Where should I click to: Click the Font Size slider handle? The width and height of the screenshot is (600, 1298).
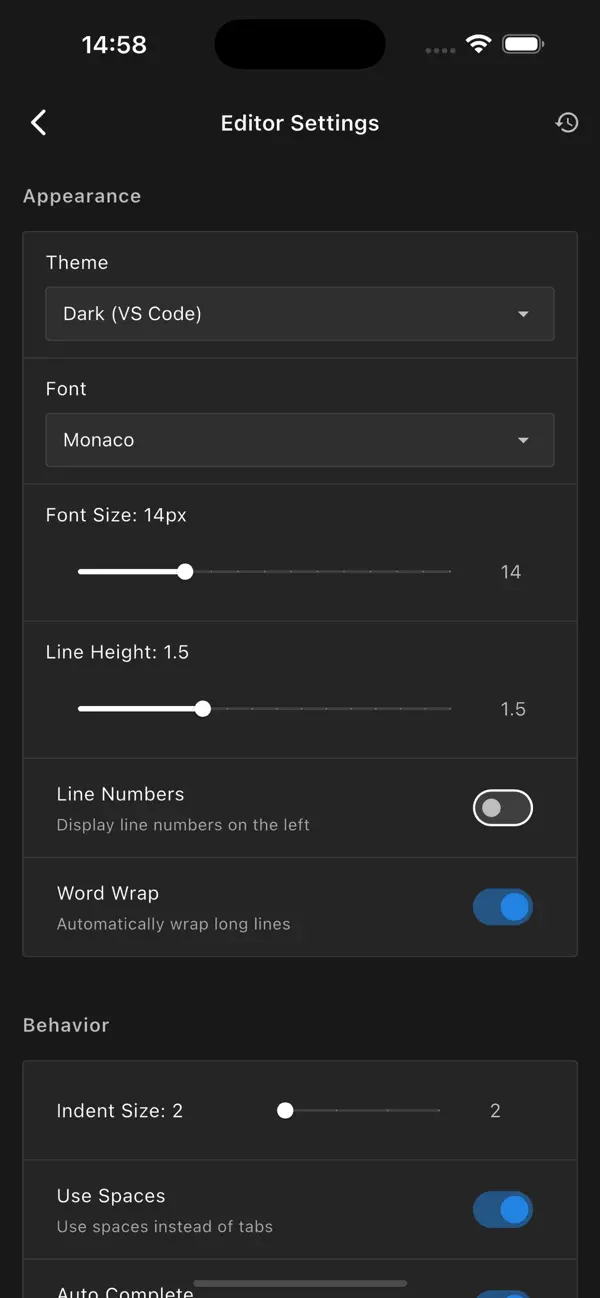coord(185,571)
